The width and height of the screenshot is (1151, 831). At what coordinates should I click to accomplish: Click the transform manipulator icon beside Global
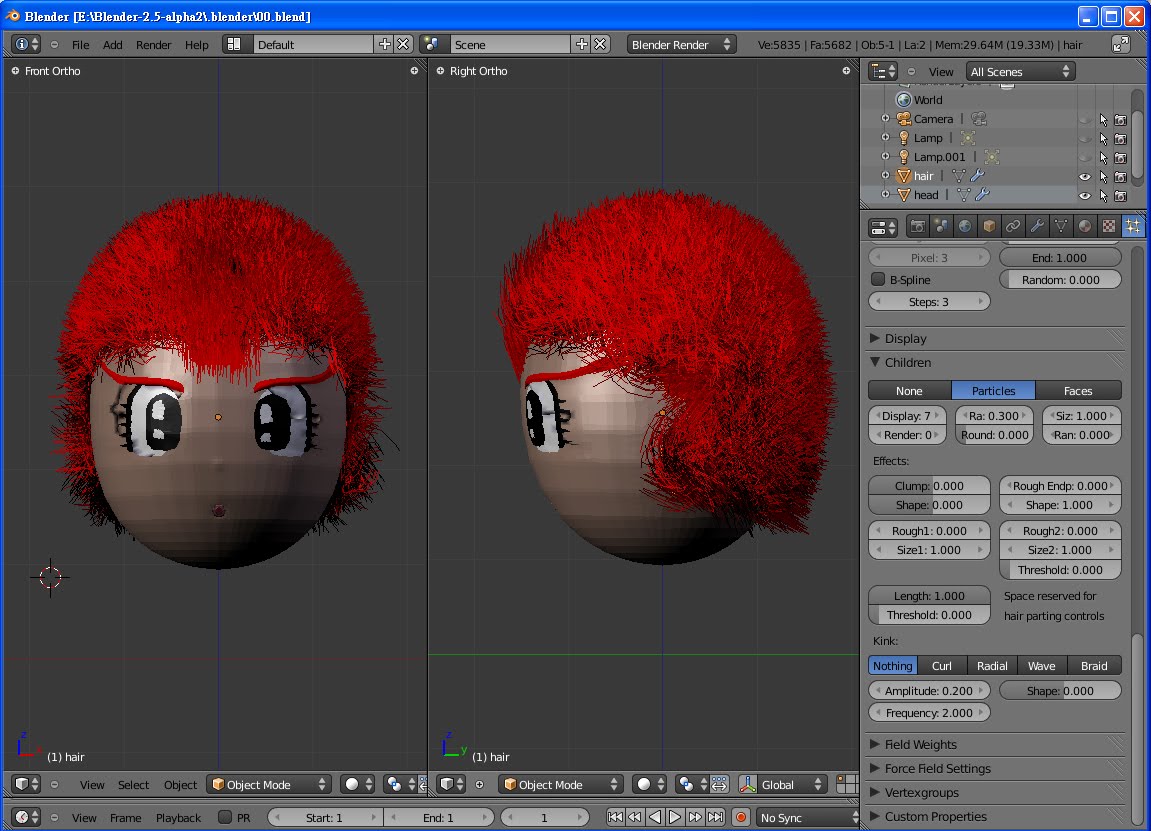747,785
